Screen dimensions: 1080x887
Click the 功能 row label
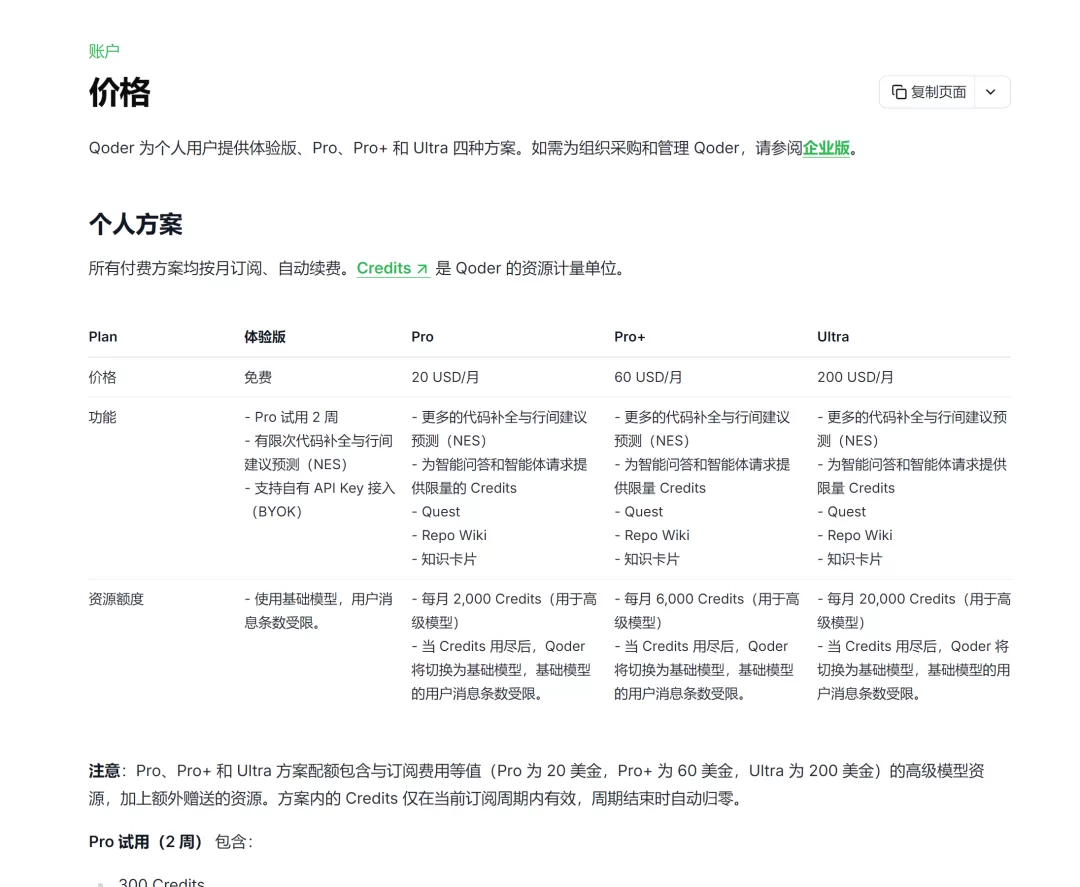103,417
